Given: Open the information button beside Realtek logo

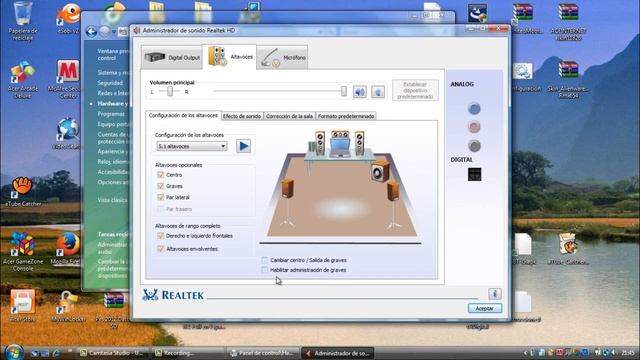Looking at the screenshot, I should (495, 294).
